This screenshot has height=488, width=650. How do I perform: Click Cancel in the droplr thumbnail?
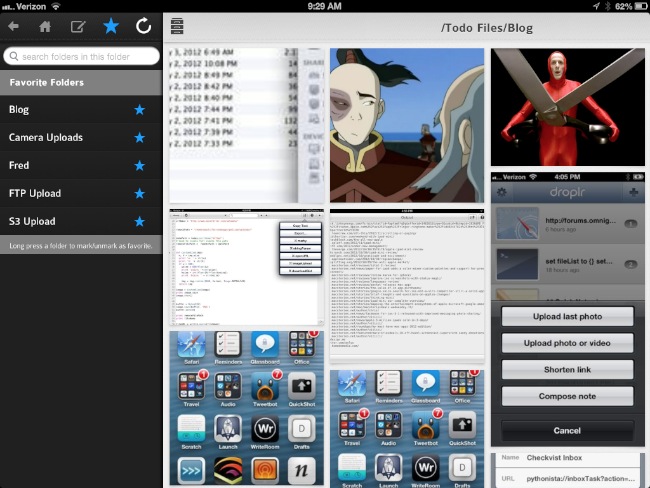coord(567,430)
